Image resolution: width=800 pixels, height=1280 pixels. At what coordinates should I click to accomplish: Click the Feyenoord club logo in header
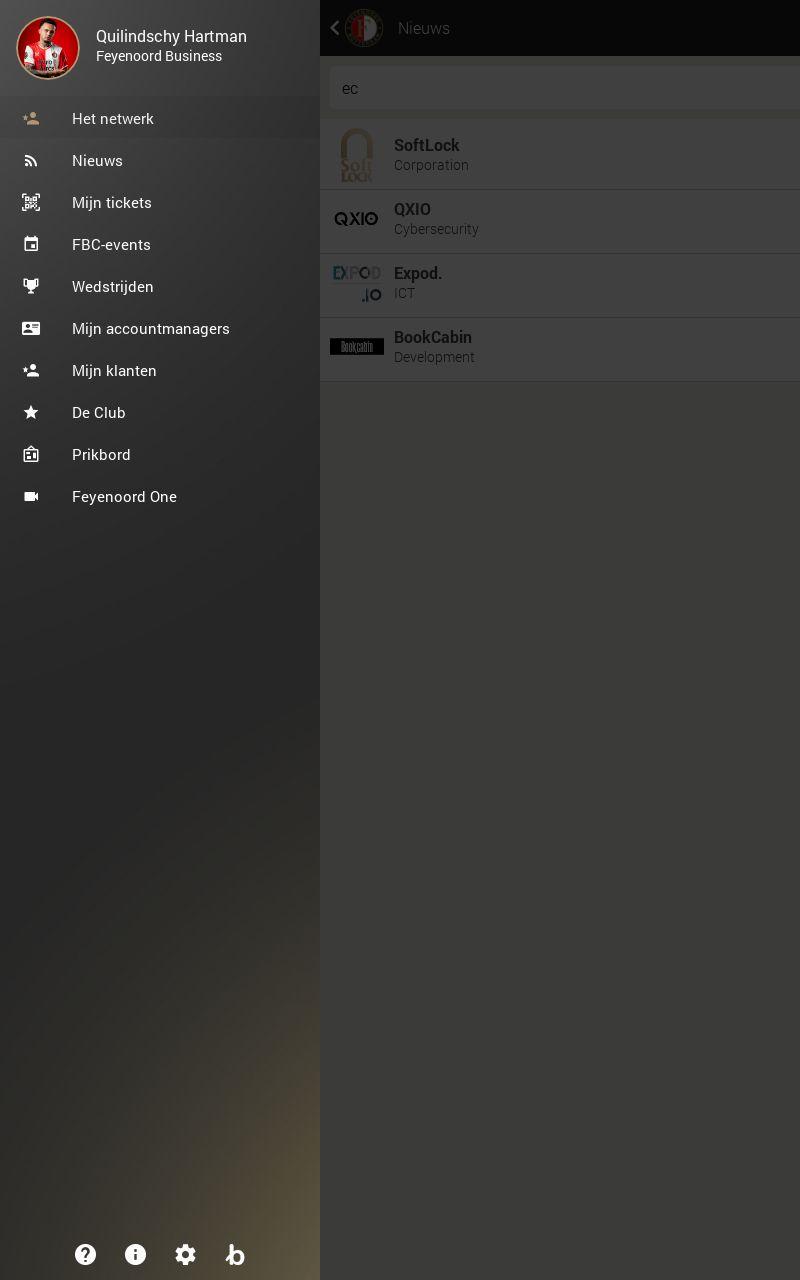pos(364,28)
